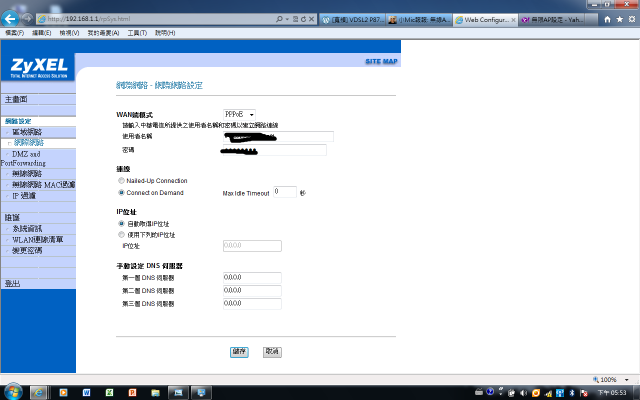
Task: Open the 我的最愛(A) menu
Action: [x=103, y=33]
